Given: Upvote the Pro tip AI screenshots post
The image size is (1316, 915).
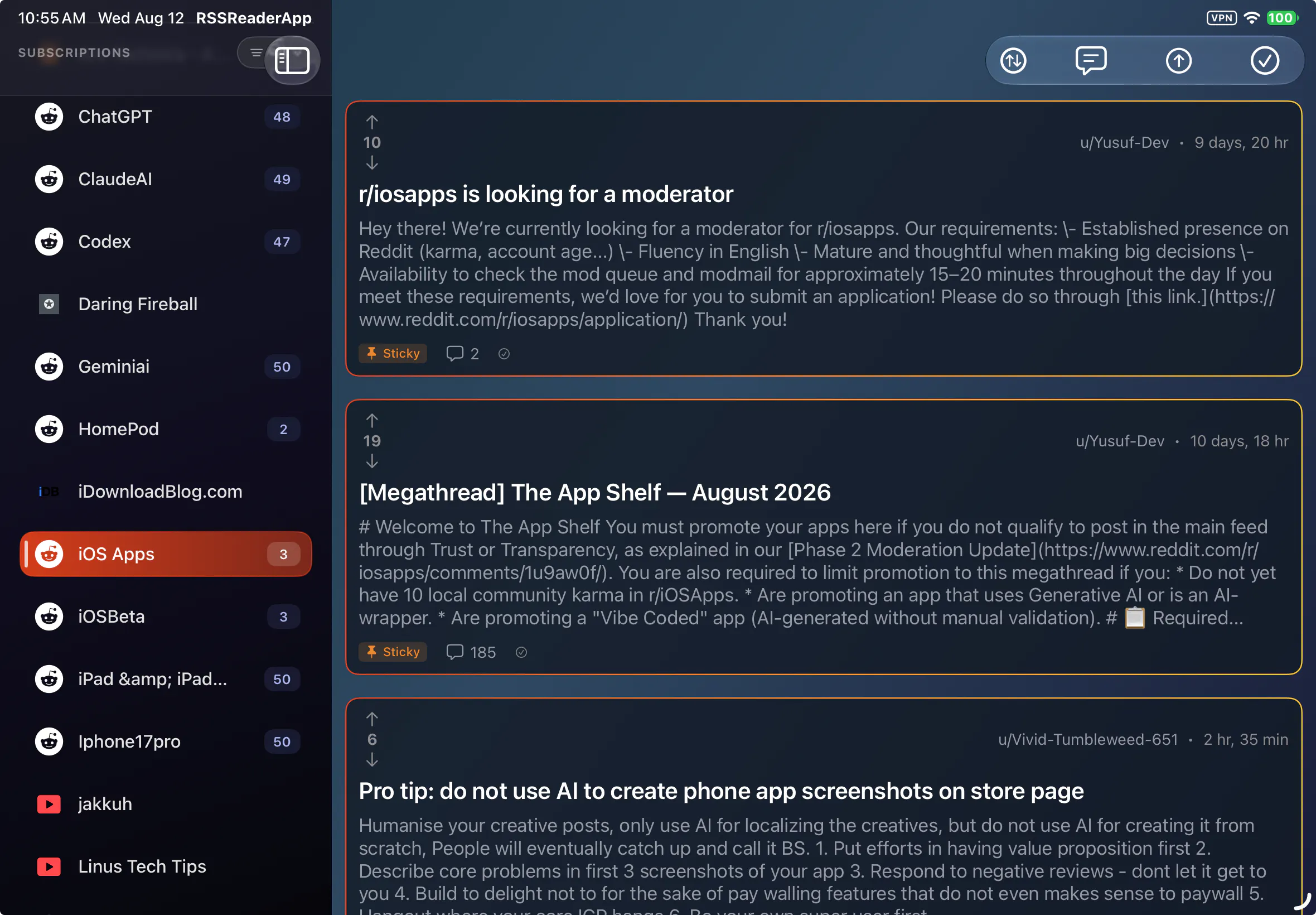Looking at the screenshot, I should (372, 719).
